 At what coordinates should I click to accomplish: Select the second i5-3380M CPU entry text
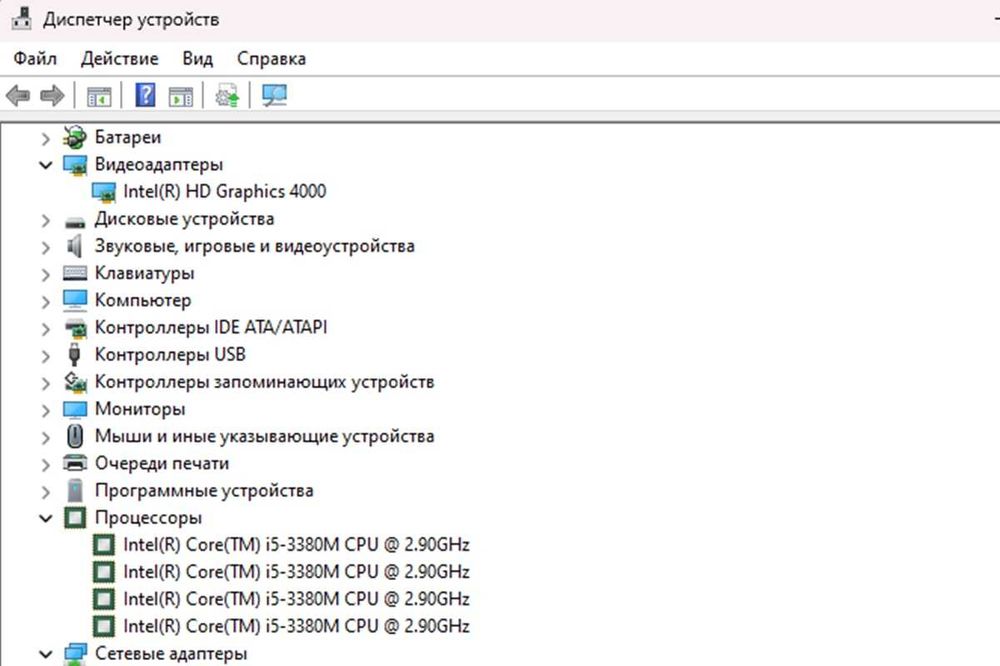(297, 572)
